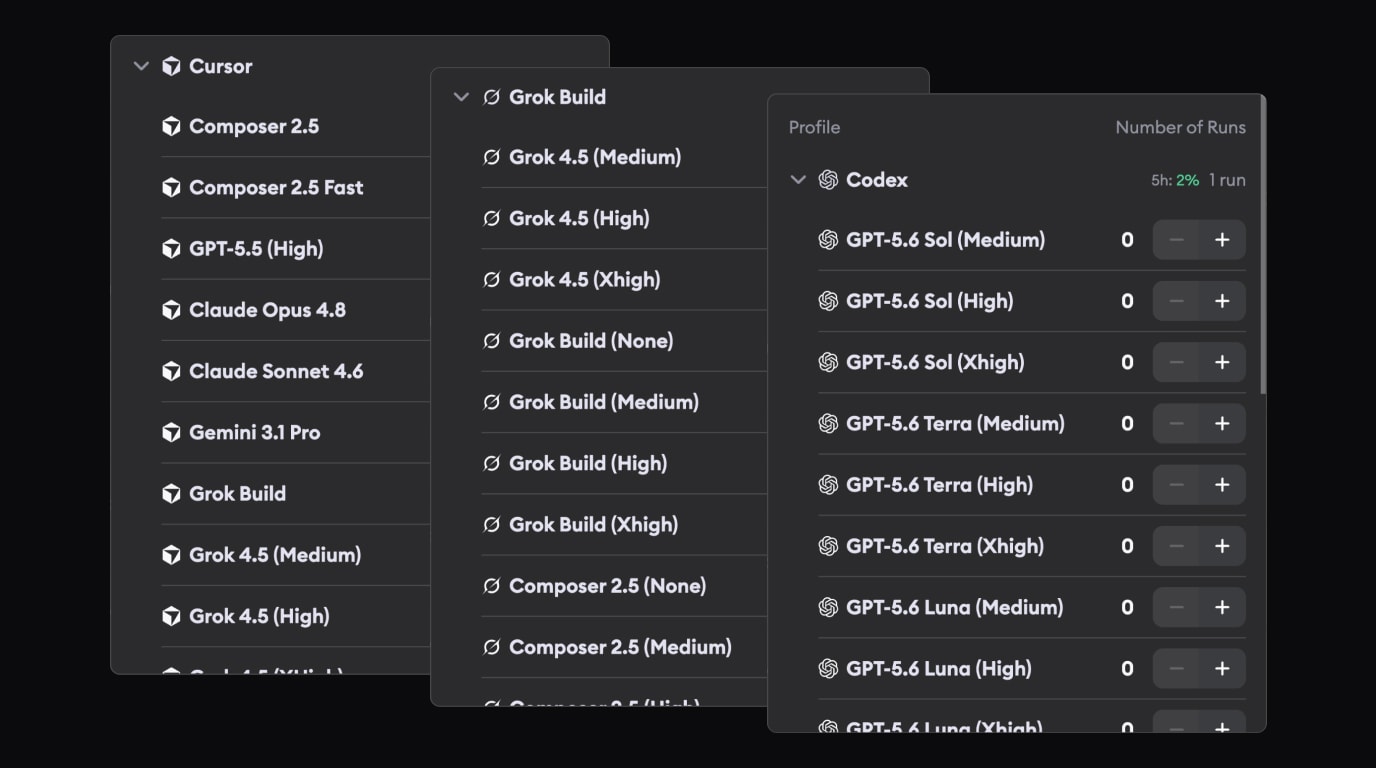Viewport: 1376px width, 768px height.
Task: Select Grok 4.5 (High) in Grok Build panel
Action: (579, 218)
